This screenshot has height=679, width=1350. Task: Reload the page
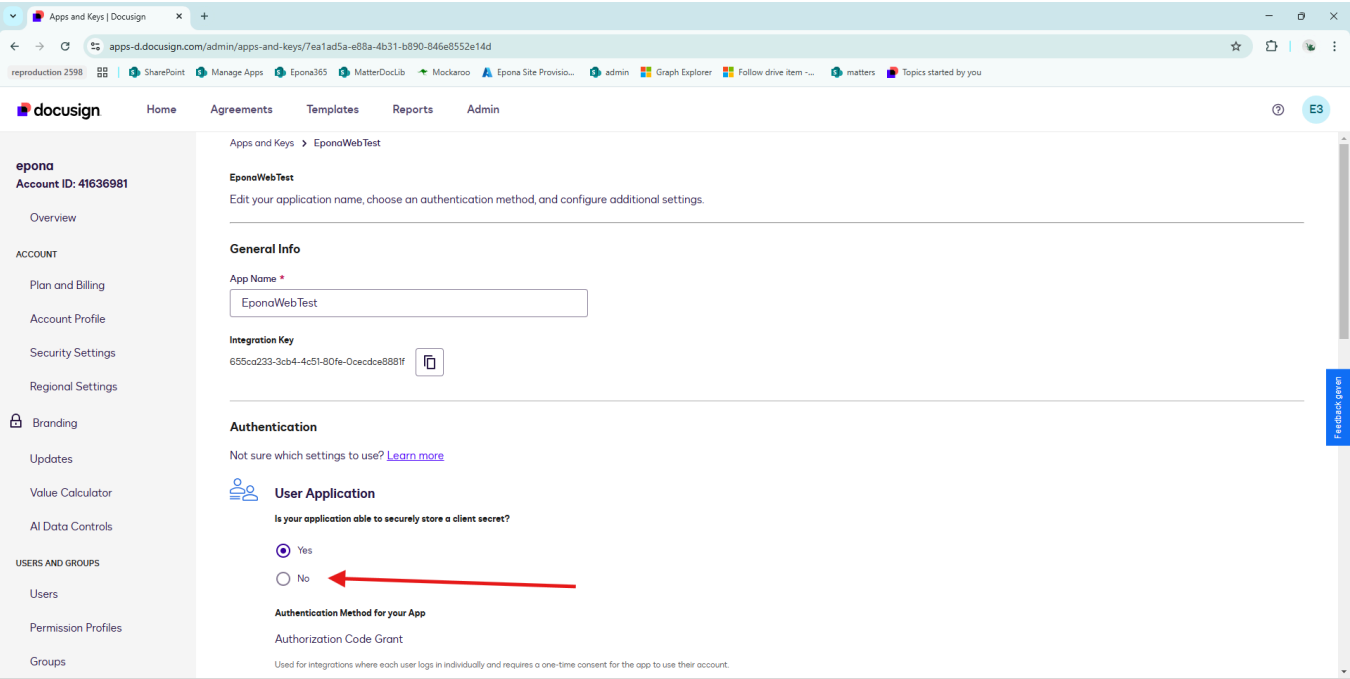click(x=65, y=46)
